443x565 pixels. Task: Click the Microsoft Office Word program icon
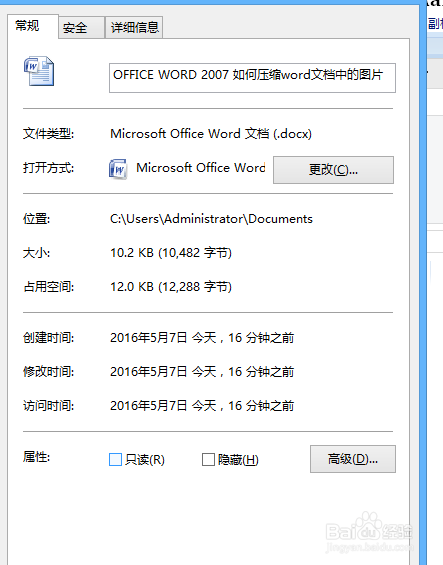pyautogui.click(x=118, y=169)
